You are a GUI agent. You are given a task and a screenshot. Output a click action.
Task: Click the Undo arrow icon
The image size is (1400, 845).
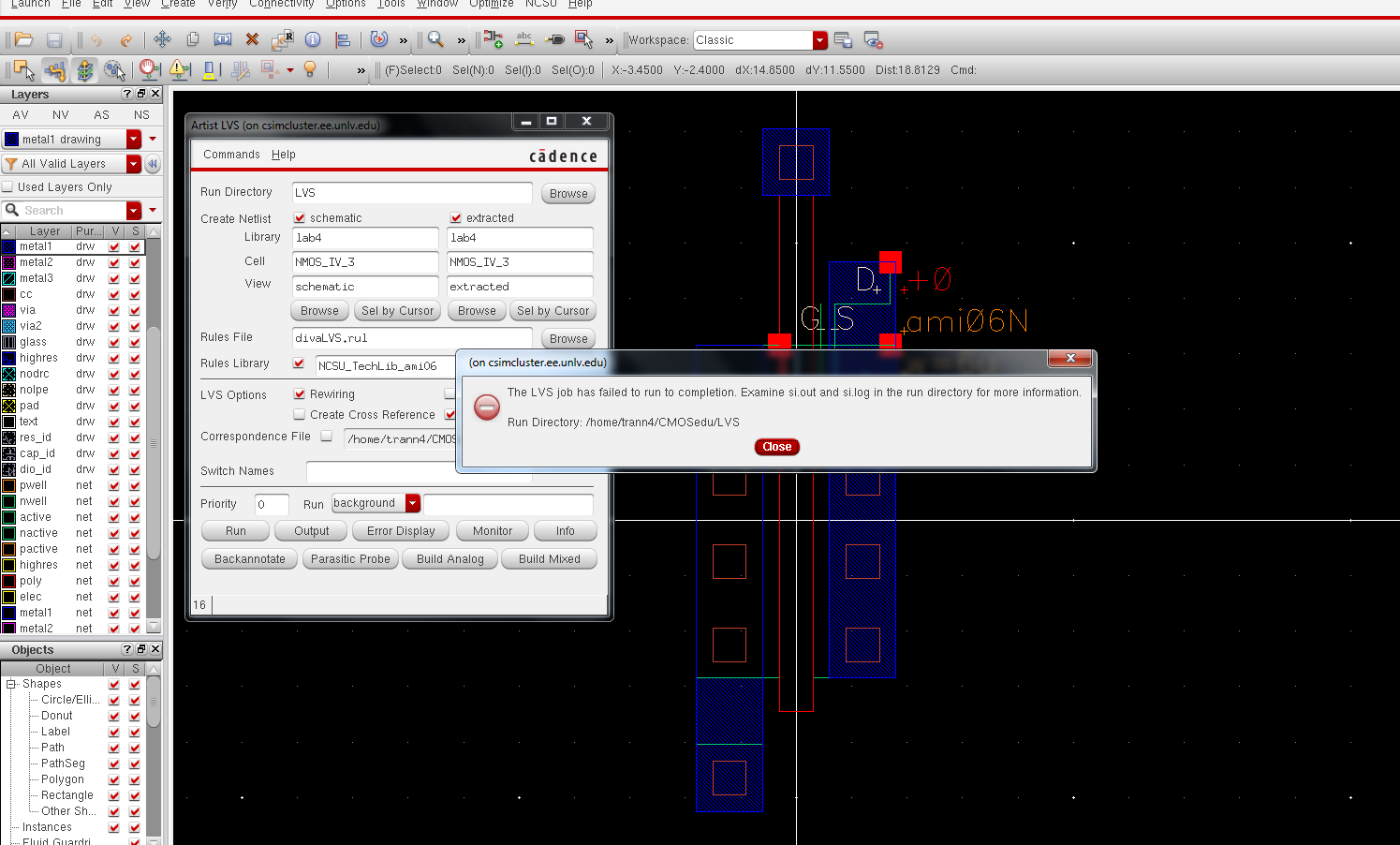coord(96,39)
